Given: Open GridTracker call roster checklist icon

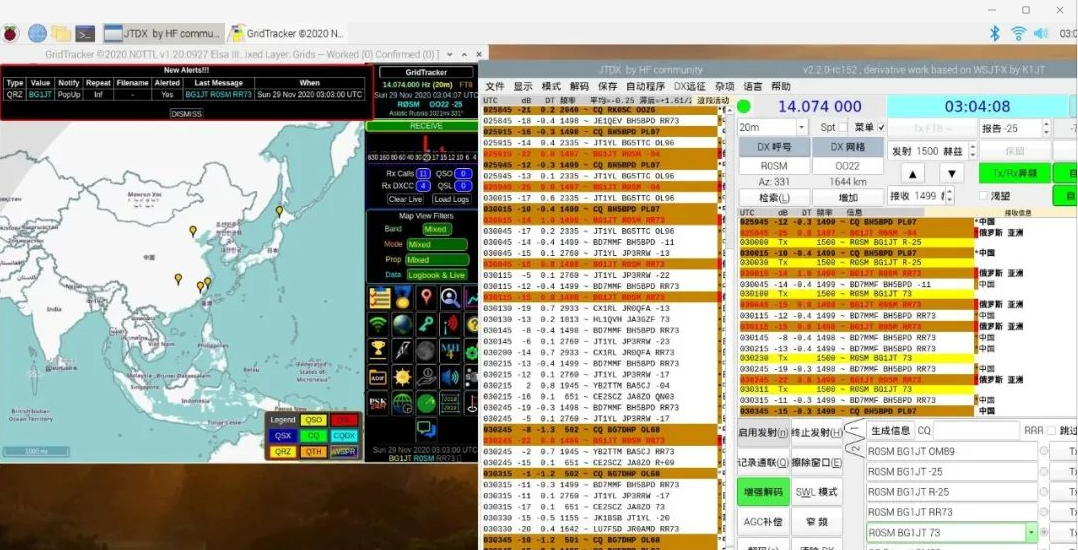Looking at the screenshot, I should (380, 298).
